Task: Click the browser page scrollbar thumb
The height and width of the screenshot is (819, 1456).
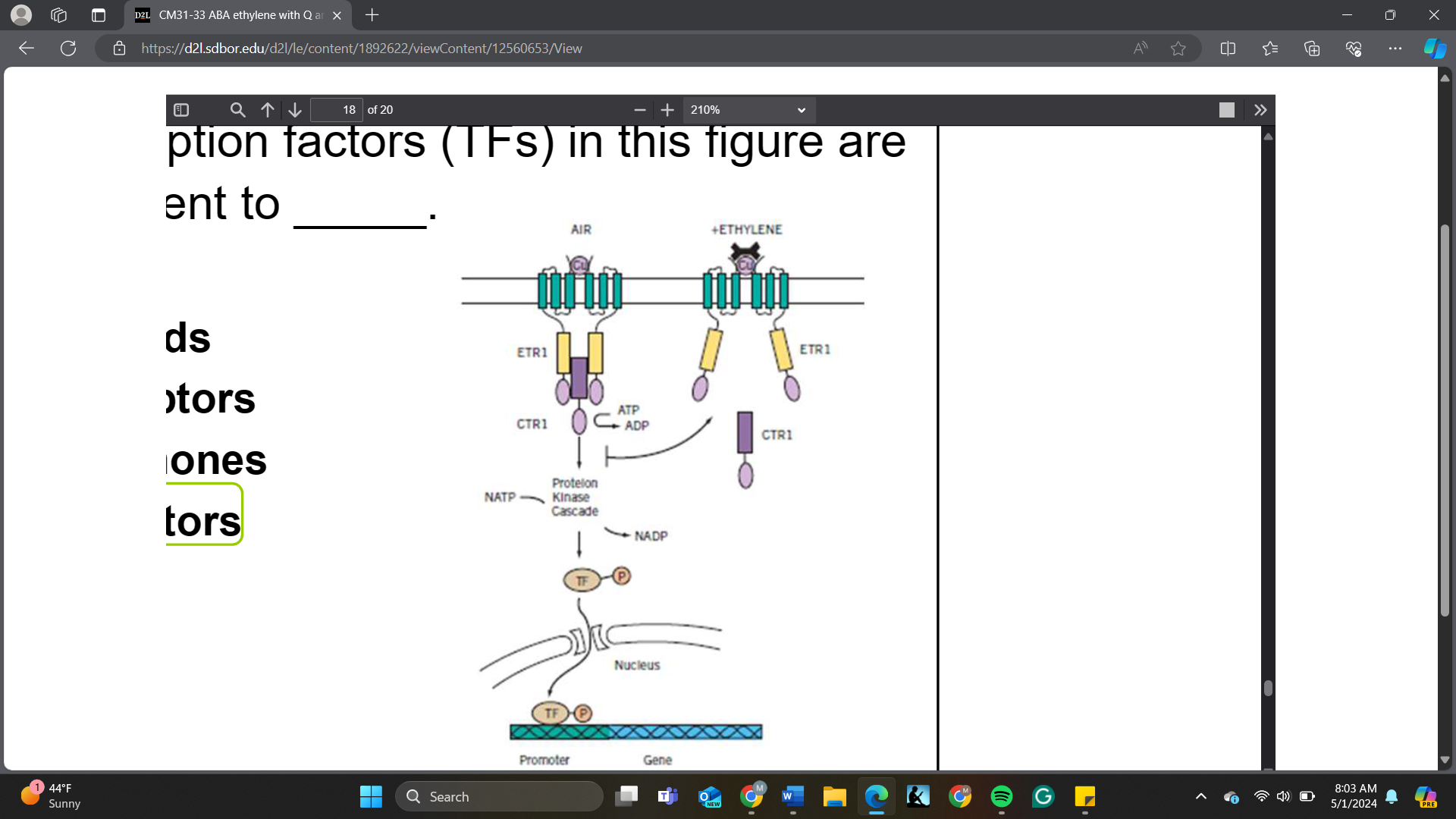Action: (1445, 420)
